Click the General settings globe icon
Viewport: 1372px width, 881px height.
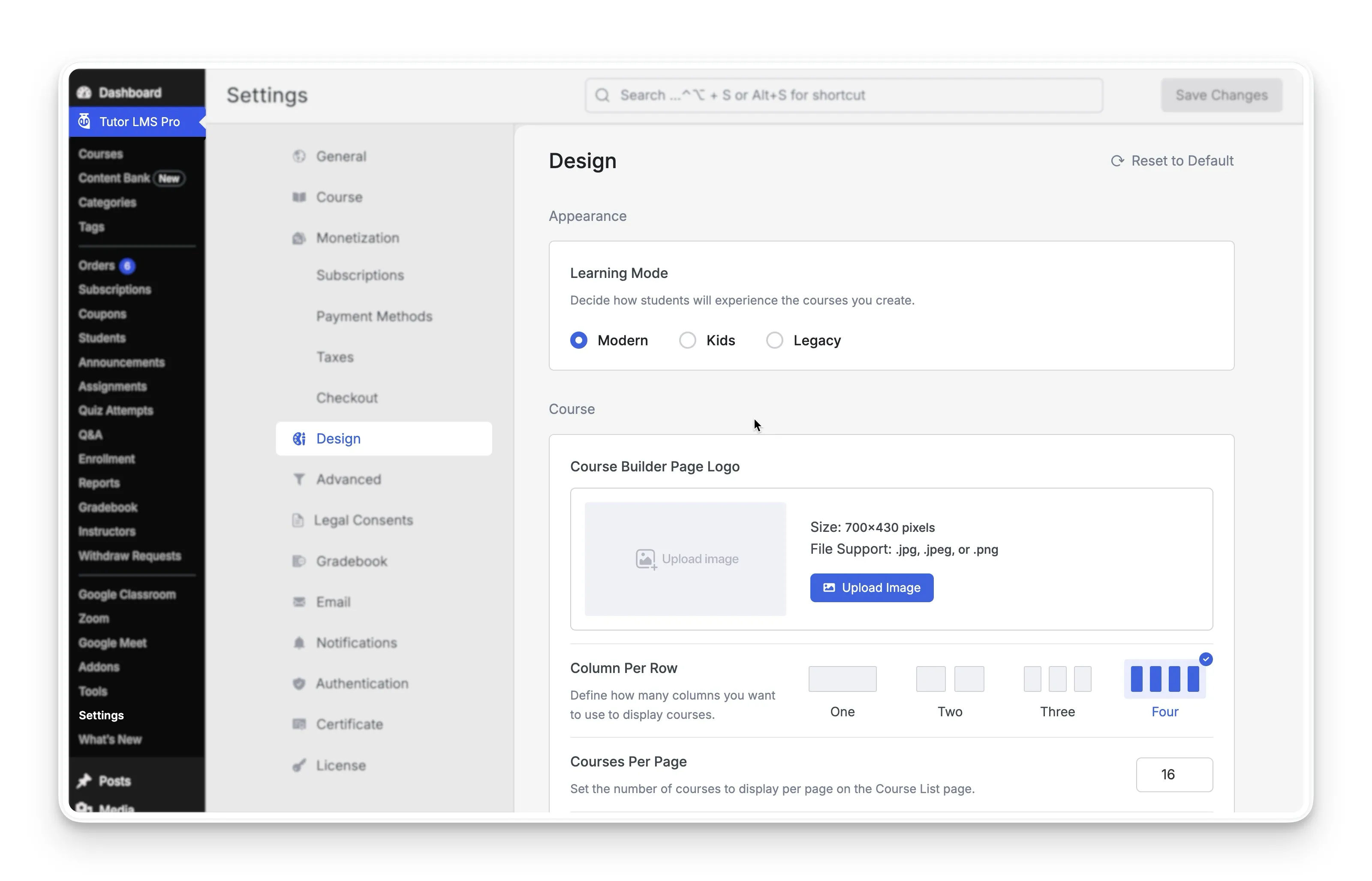pos(299,156)
